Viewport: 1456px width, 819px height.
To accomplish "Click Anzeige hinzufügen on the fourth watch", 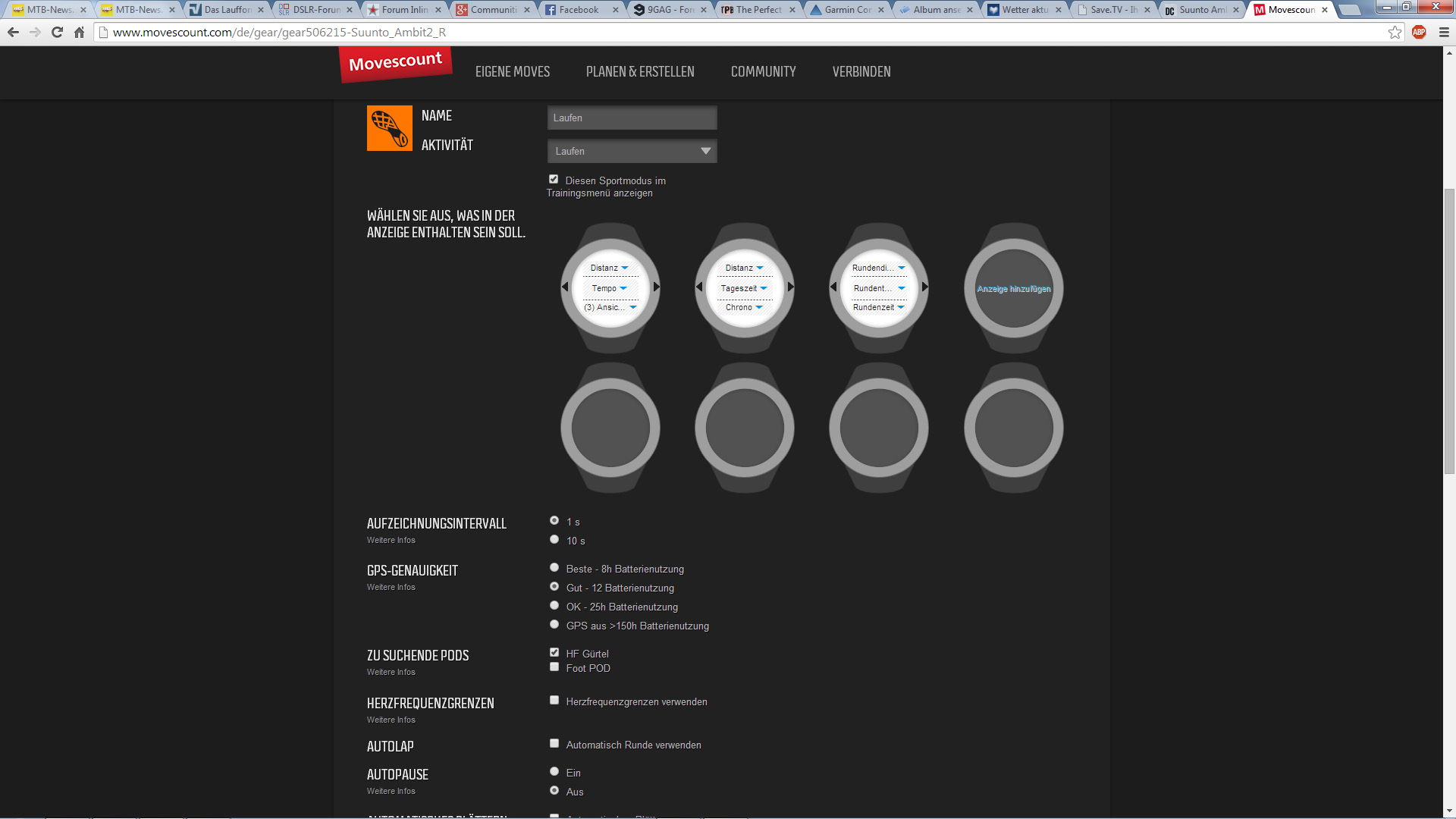I will pos(1013,289).
